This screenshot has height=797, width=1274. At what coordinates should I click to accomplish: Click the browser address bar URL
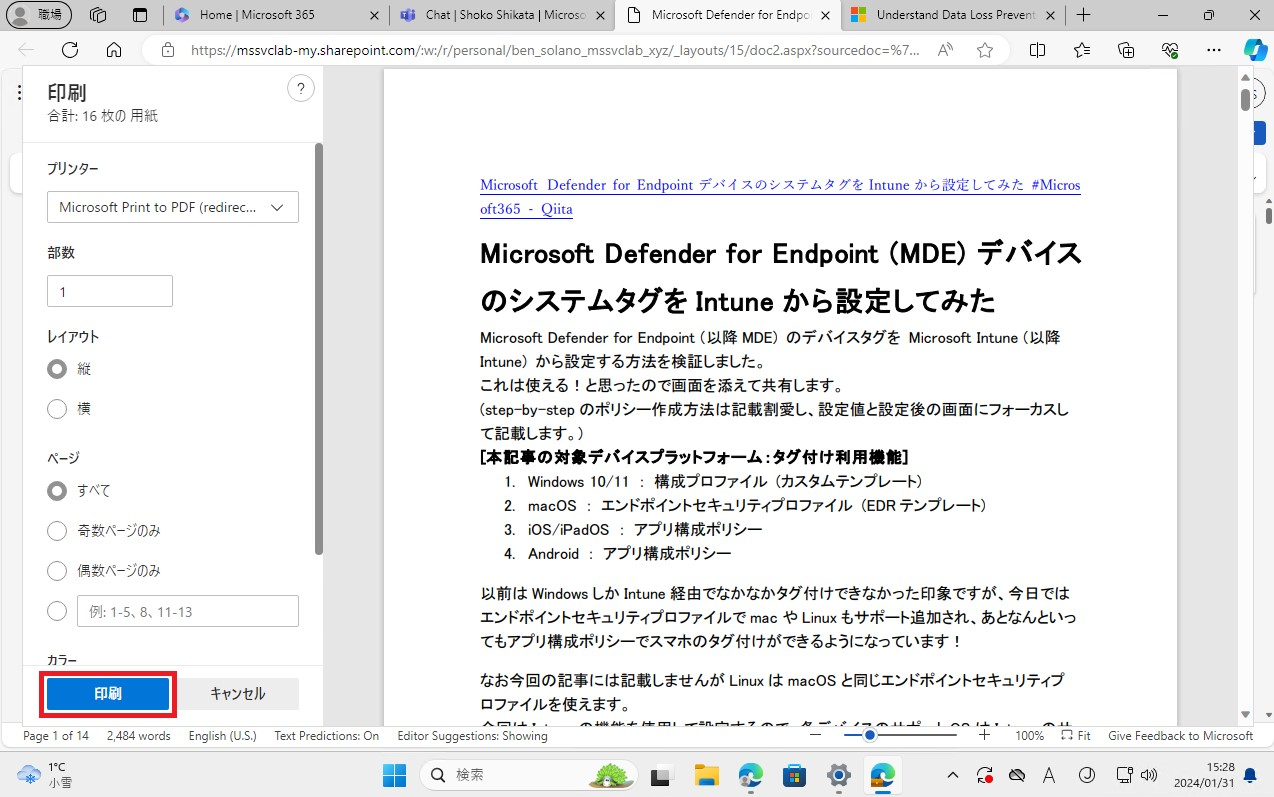[553, 50]
